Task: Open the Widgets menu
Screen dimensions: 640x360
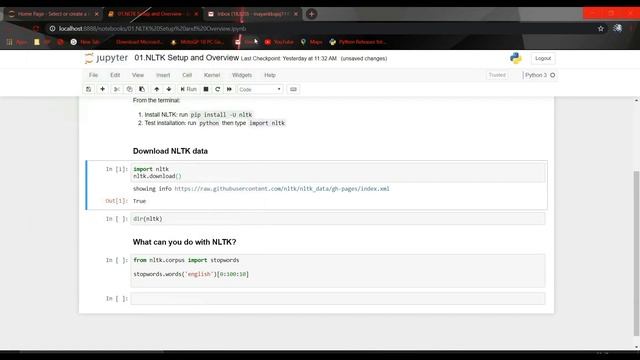Action: coord(242,75)
